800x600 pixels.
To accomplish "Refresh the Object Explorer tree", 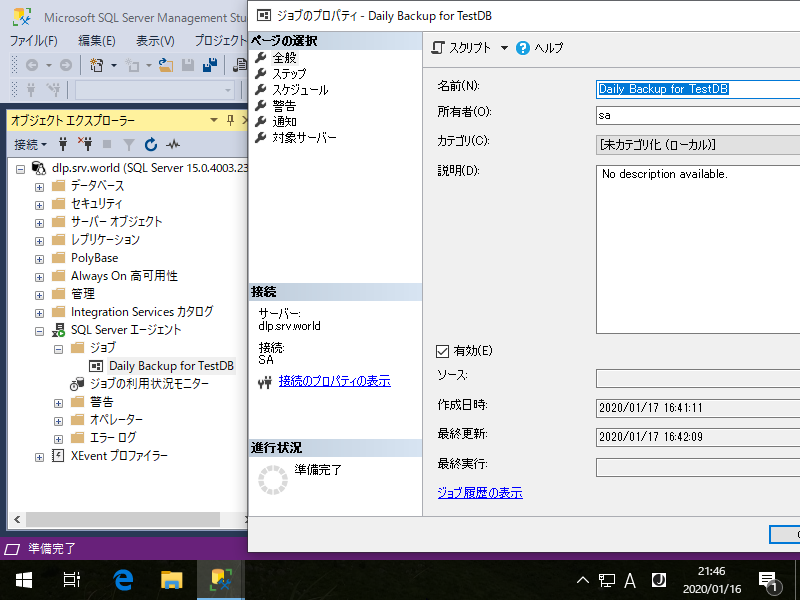I will click(152, 142).
